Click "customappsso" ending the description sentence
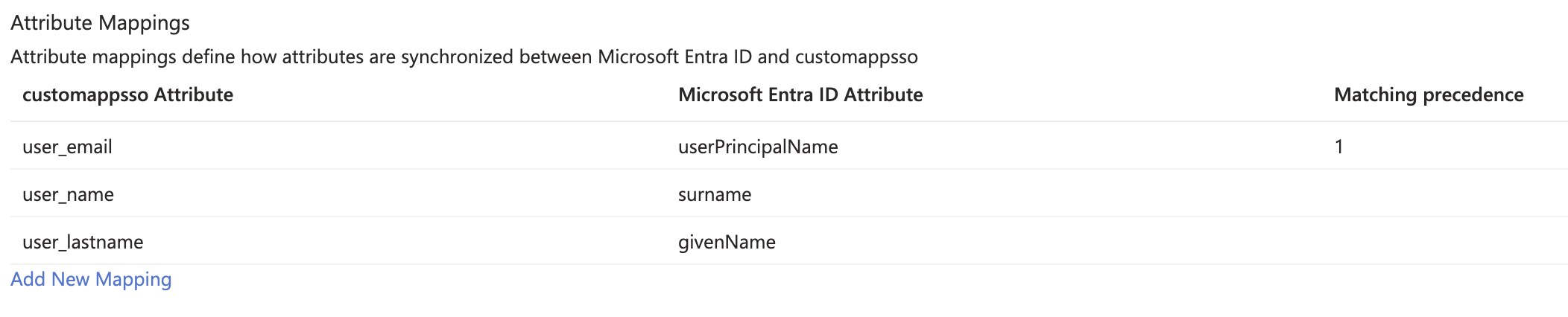Image resolution: width=1568 pixels, height=317 pixels. (x=856, y=57)
